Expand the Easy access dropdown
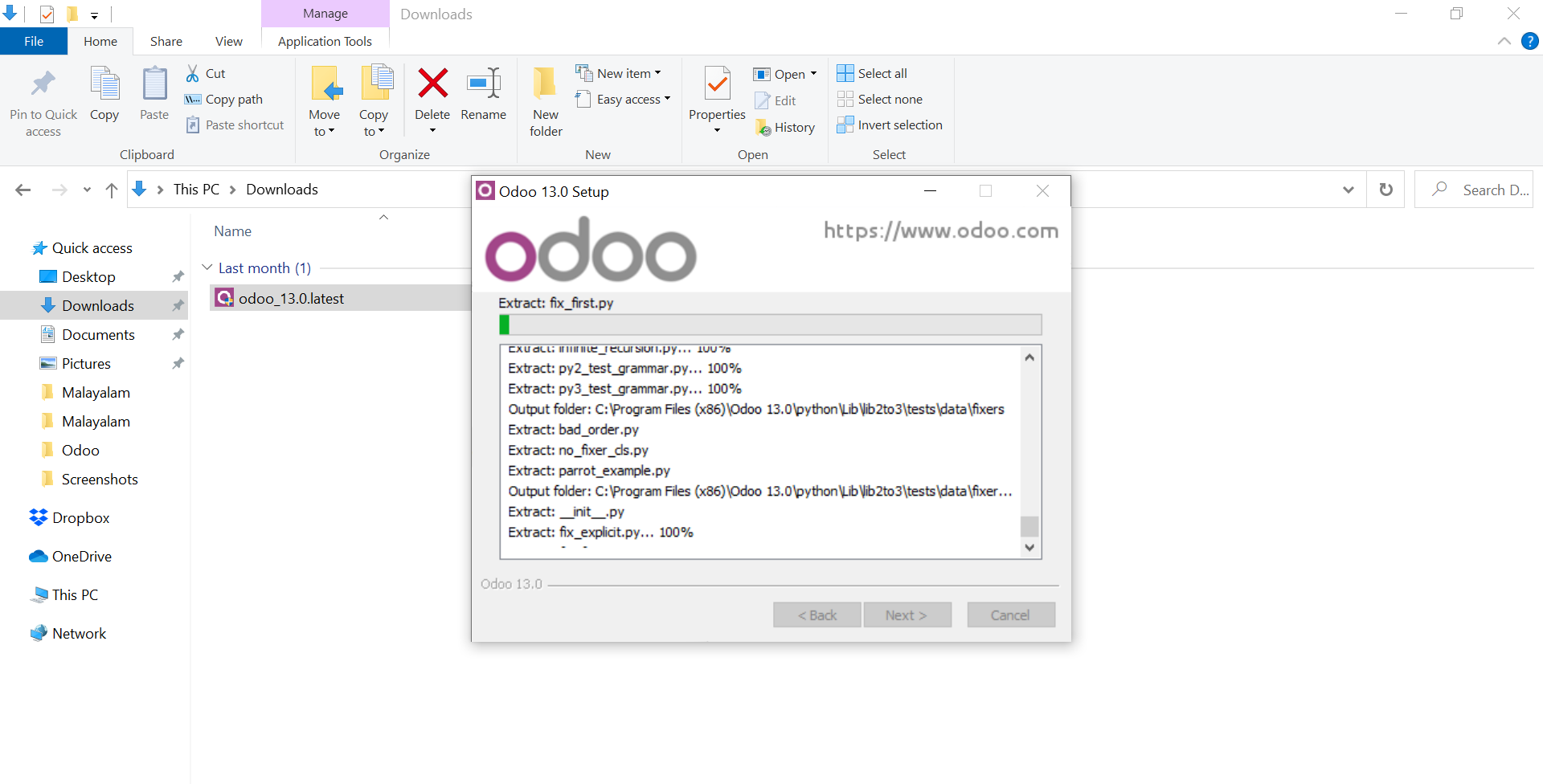1543x784 pixels. [624, 100]
